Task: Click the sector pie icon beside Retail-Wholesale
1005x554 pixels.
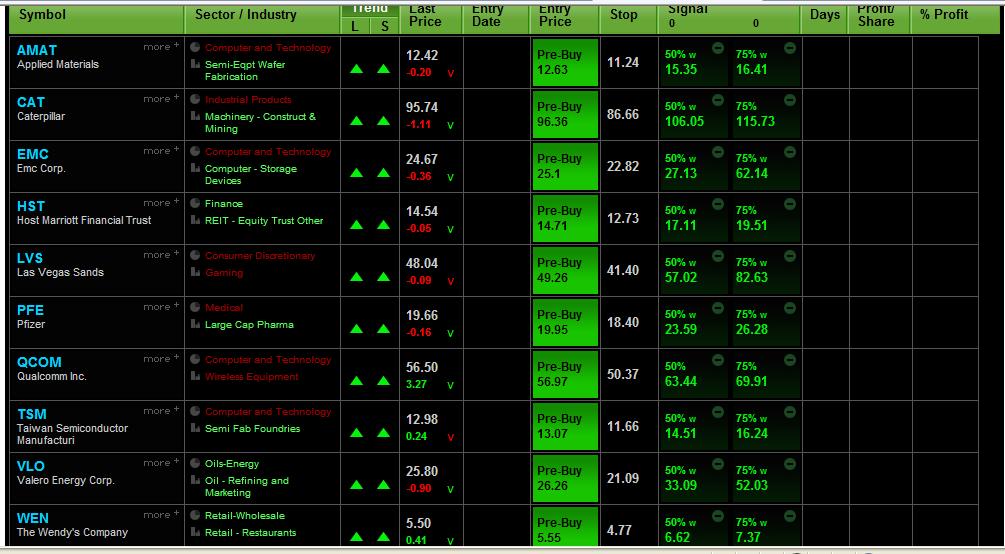Action: [195, 515]
